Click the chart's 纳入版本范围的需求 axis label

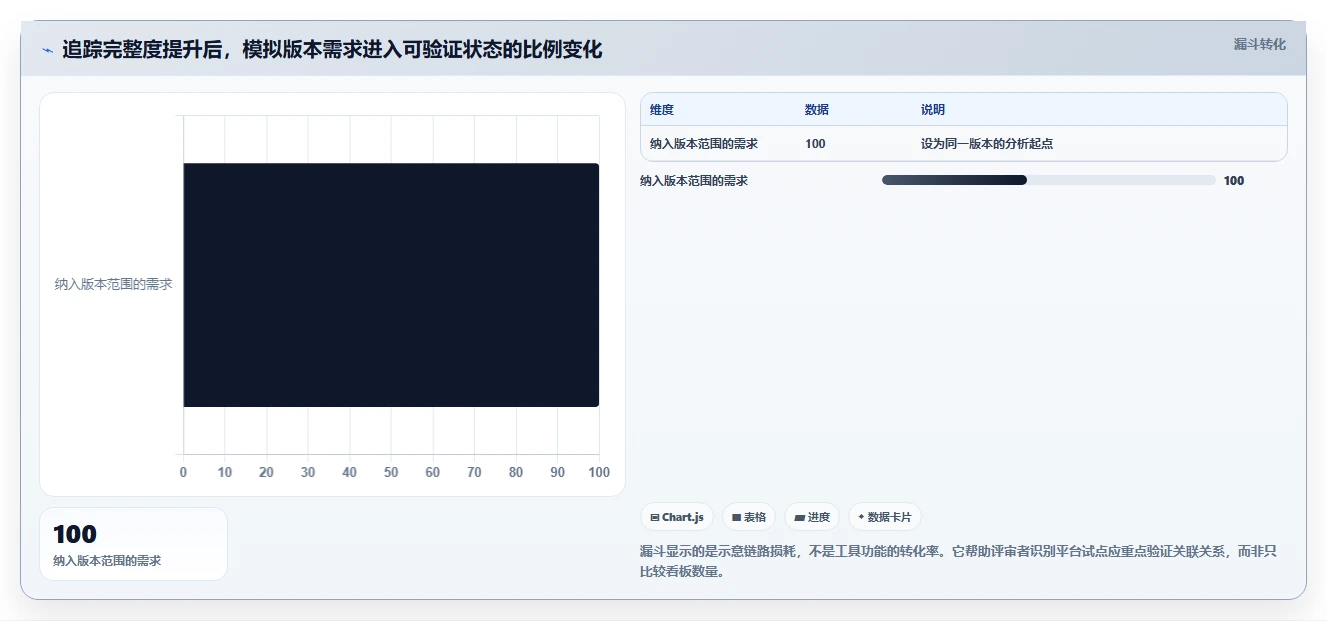(113, 284)
